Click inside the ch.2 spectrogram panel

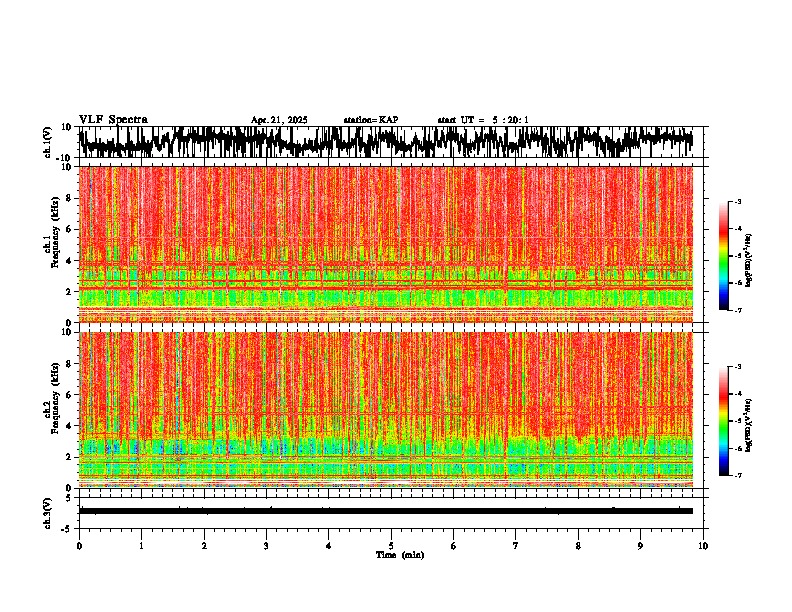(x=386, y=410)
